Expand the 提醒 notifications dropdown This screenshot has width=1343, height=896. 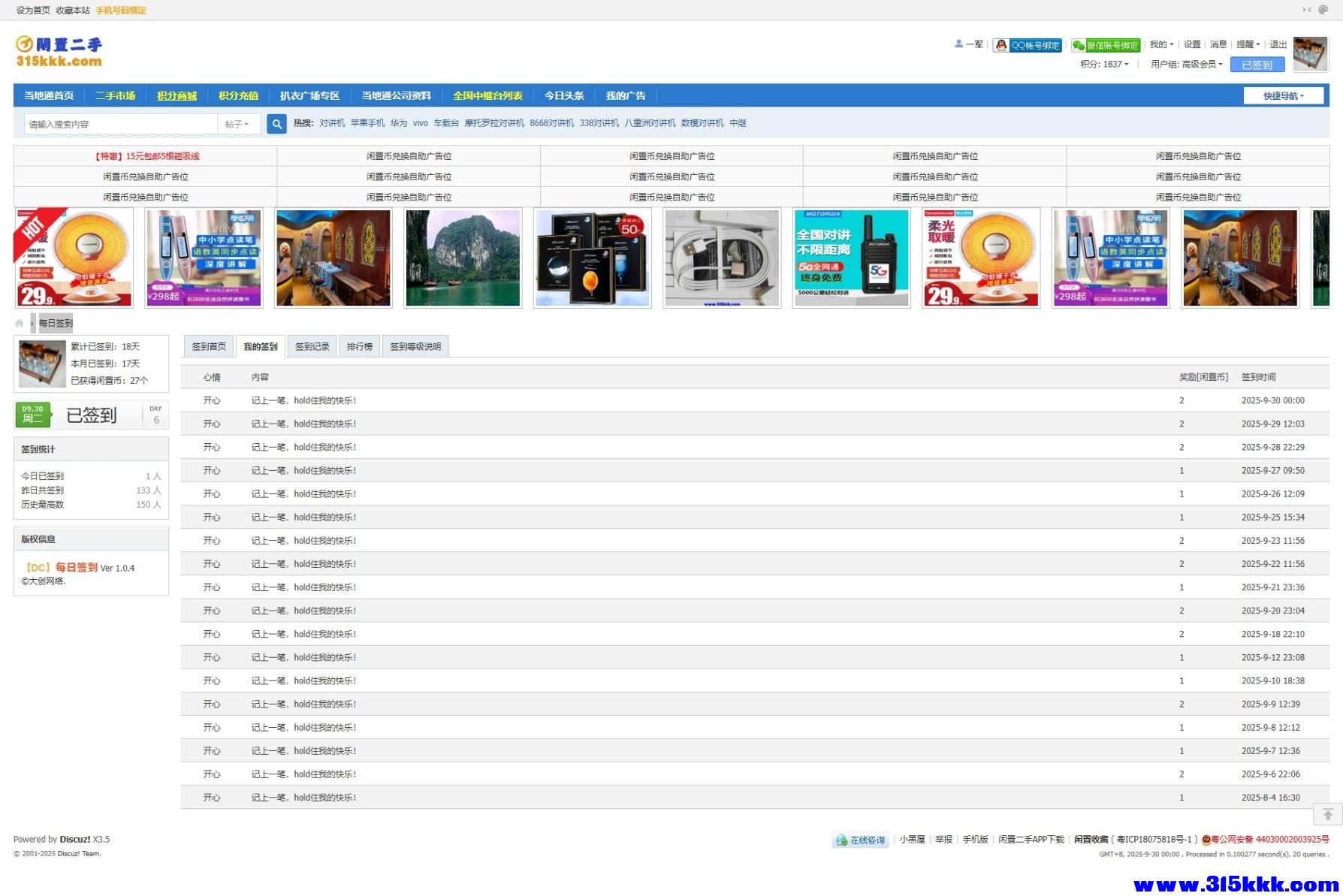[x=1248, y=44]
